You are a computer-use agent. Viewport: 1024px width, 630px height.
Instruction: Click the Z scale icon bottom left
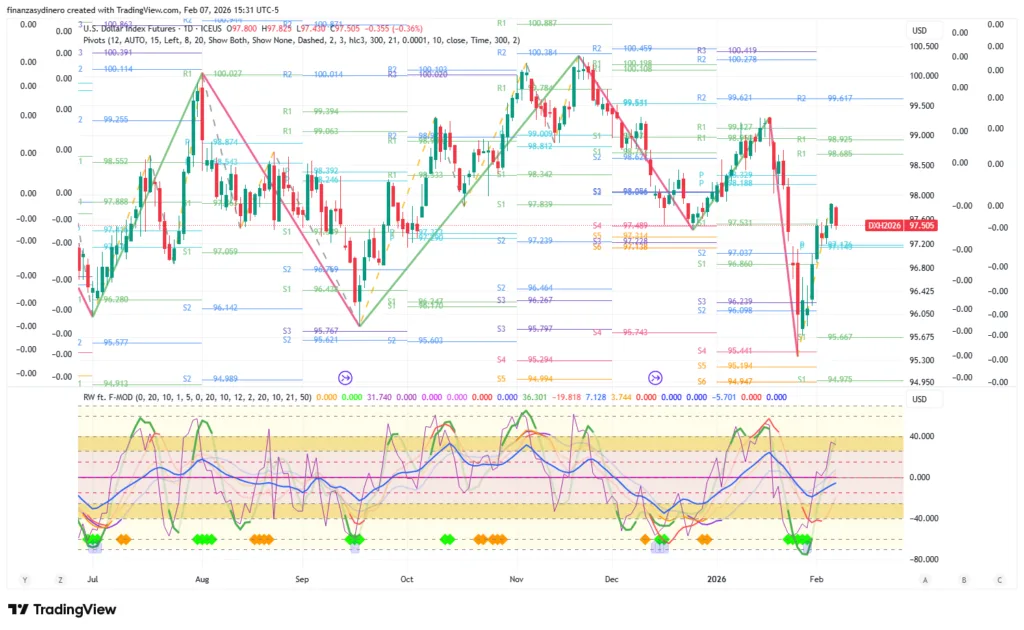(62, 579)
